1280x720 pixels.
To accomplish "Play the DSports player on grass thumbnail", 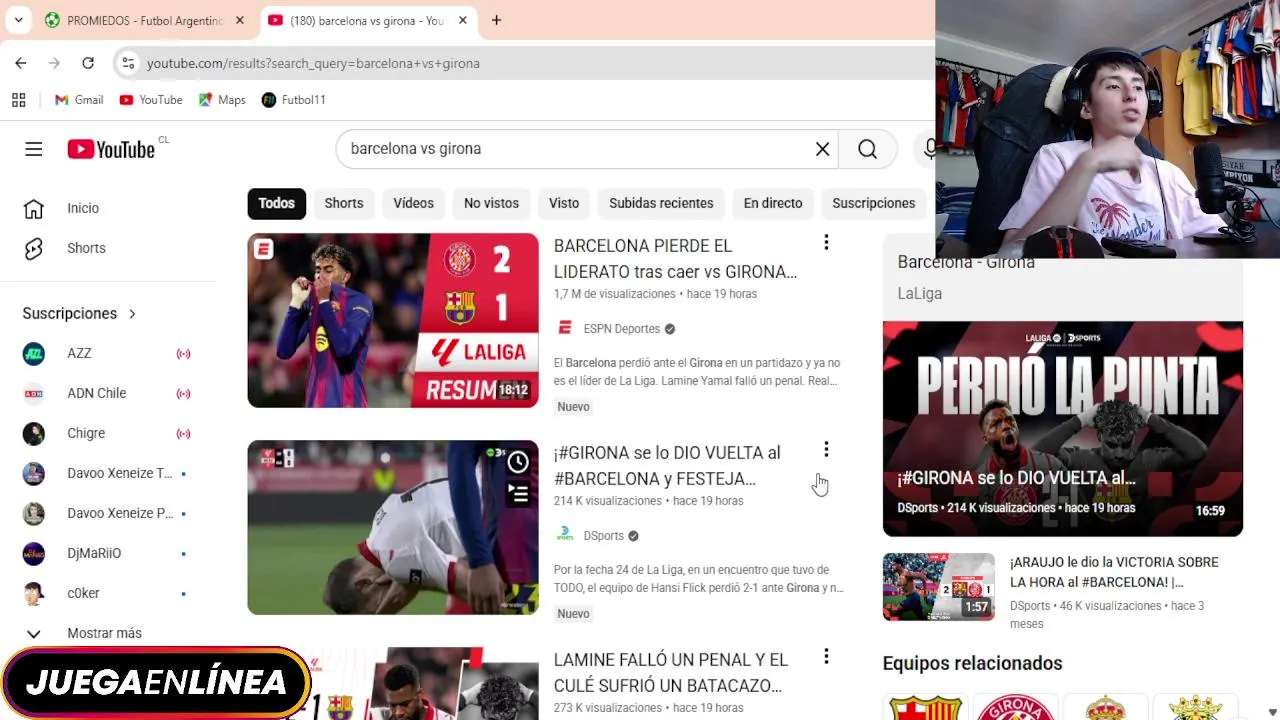I will pyautogui.click(x=393, y=527).
